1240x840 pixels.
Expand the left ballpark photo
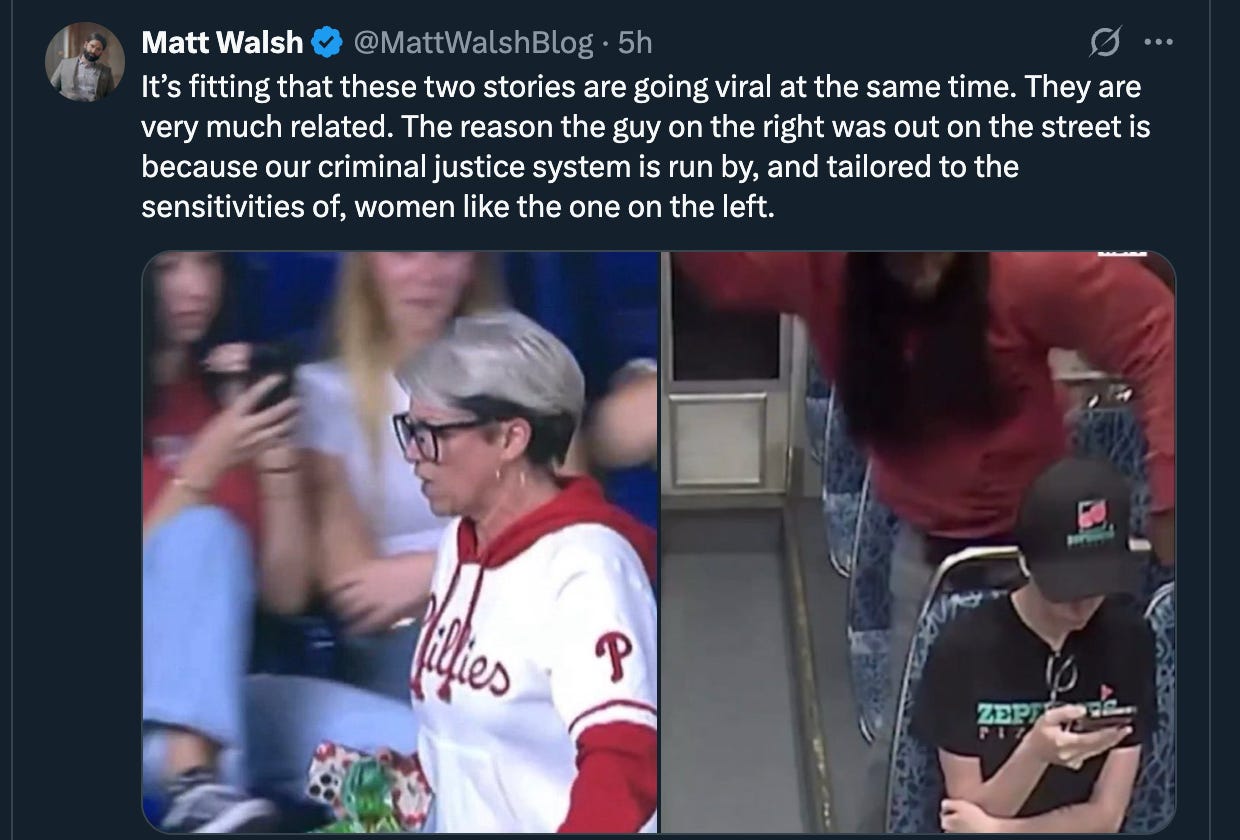(x=400, y=542)
